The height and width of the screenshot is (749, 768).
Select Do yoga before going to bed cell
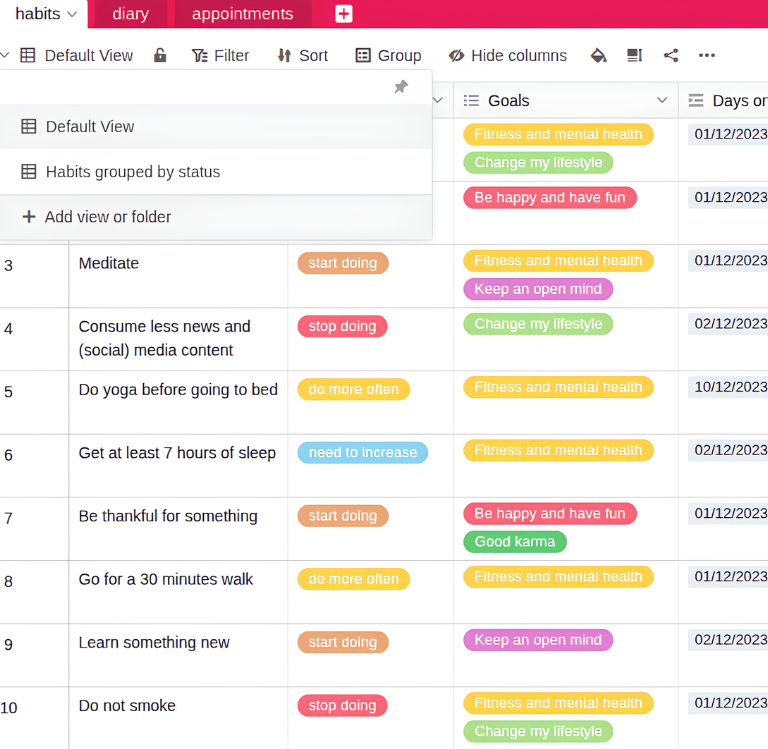coord(178,402)
